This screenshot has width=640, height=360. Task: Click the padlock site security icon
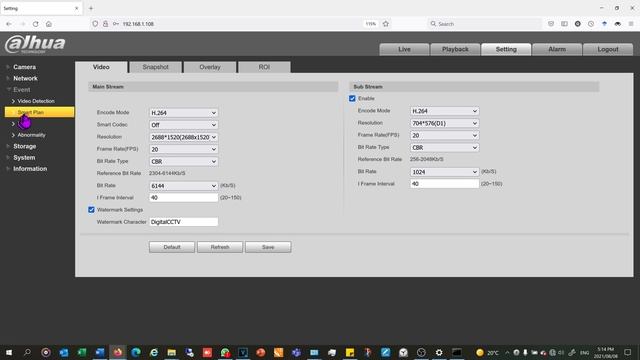click(105, 24)
